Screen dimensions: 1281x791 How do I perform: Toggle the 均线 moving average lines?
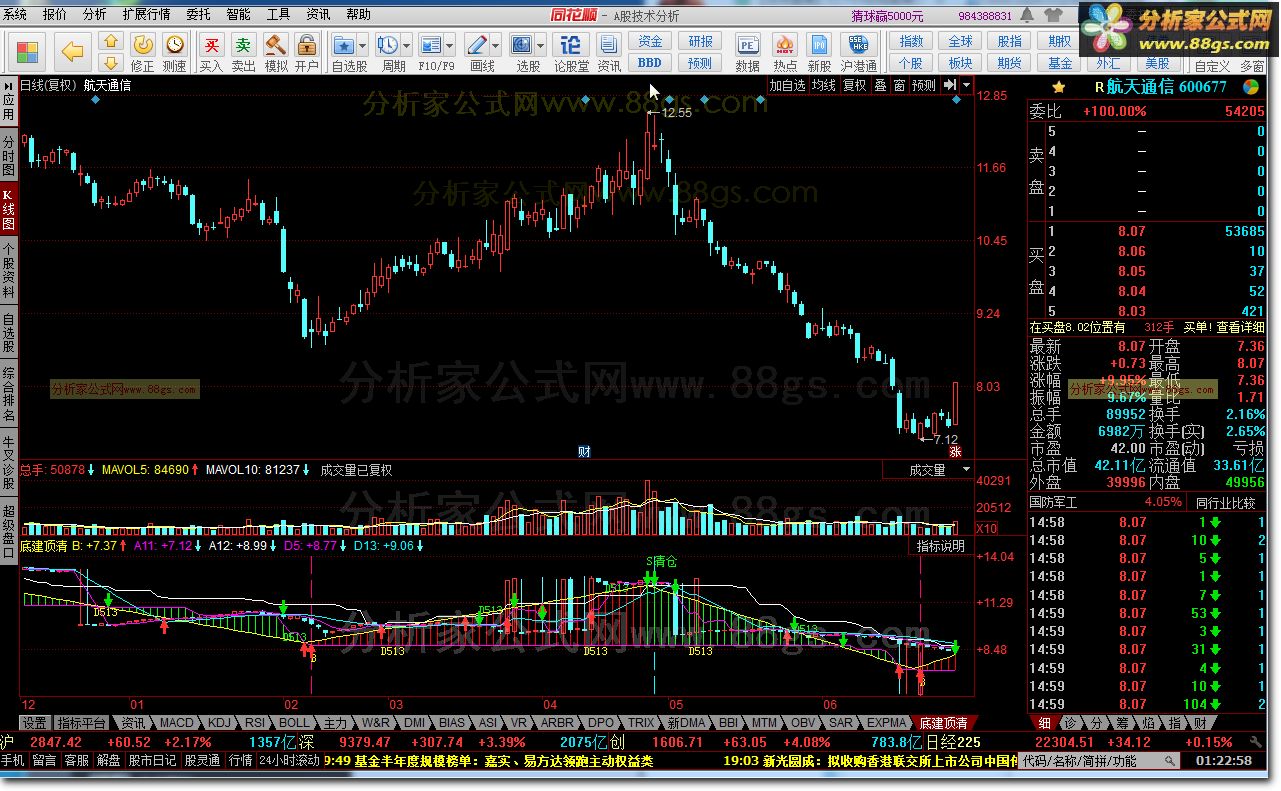pos(824,86)
